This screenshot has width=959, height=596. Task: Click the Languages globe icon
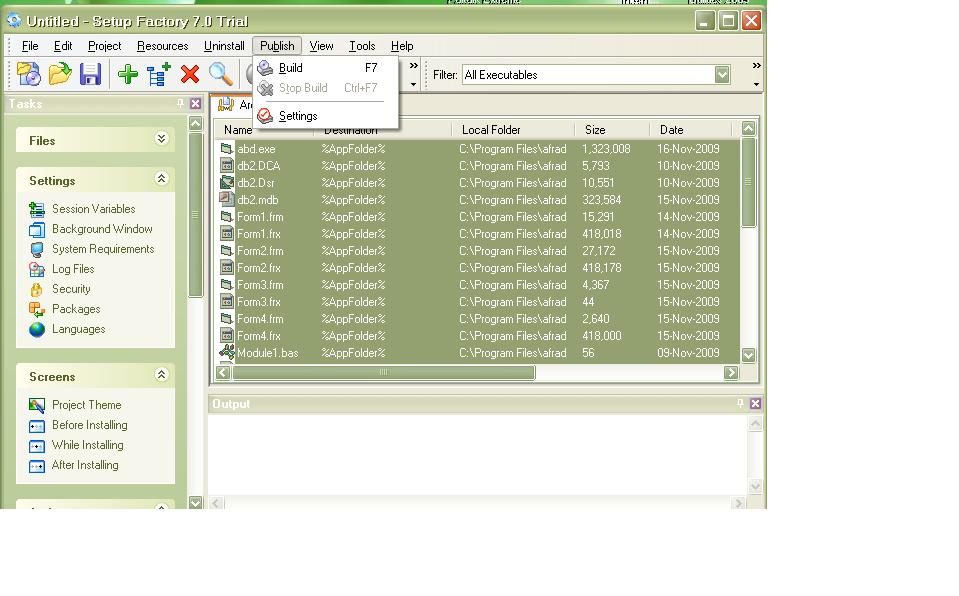(x=37, y=329)
